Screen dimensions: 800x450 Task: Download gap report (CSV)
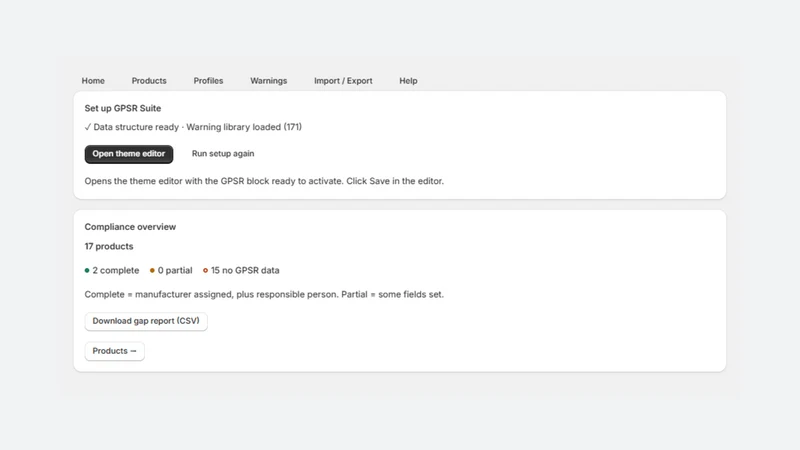click(x=146, y=321)
